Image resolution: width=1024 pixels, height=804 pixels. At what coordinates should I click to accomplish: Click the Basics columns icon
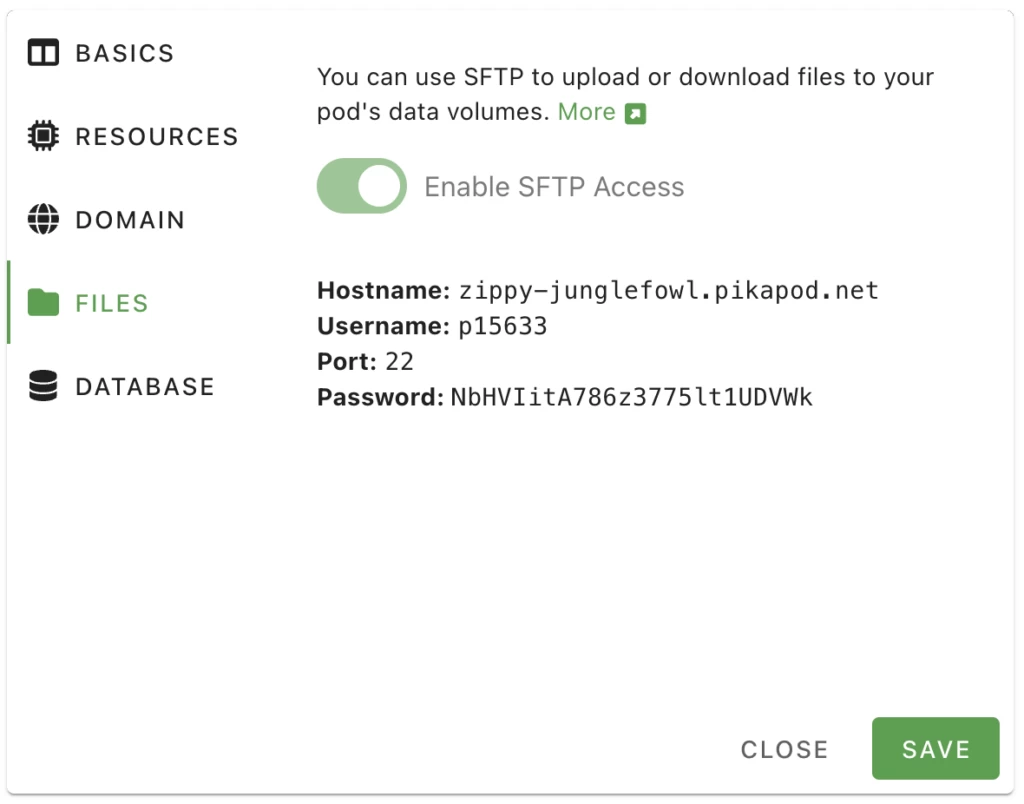click(42, 53)
